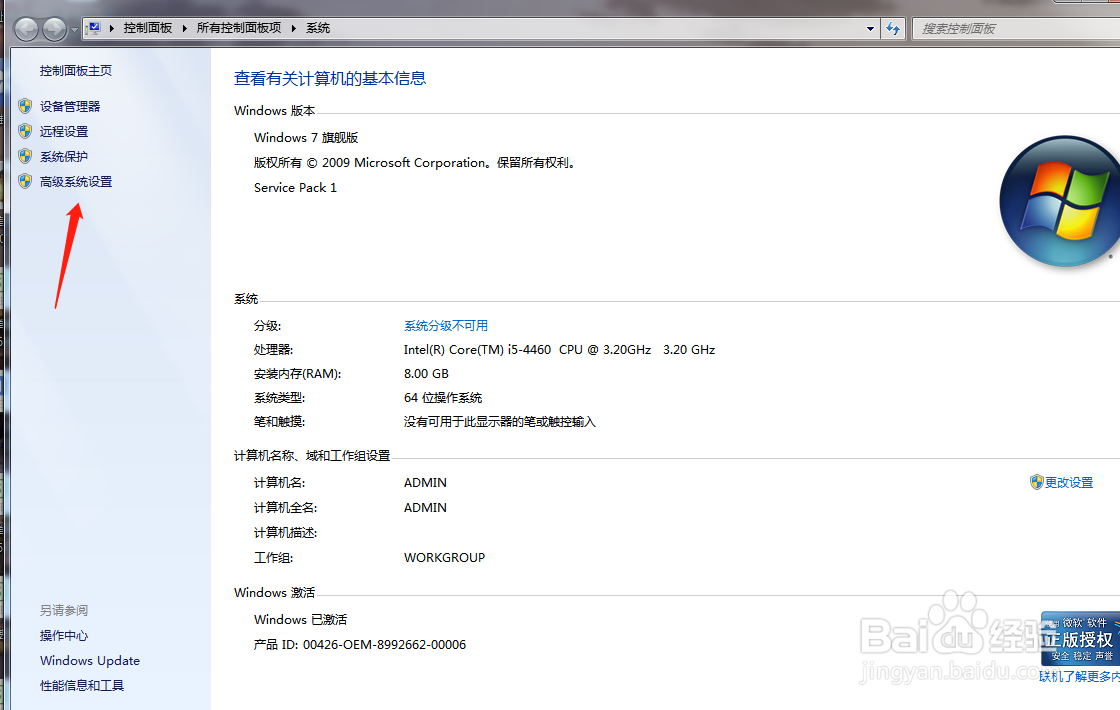This screenshot has width=1120, height=710.
Task: Open 高级系统设置 link
Action: click(76, 181)
